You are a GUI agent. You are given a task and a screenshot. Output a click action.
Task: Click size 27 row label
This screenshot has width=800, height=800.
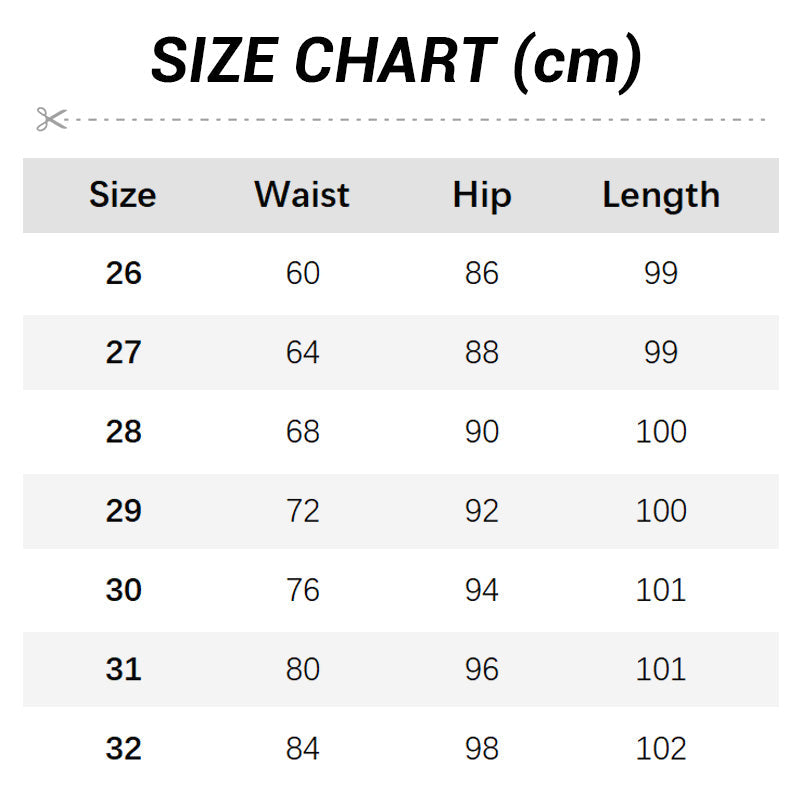[x=123, y=352]
